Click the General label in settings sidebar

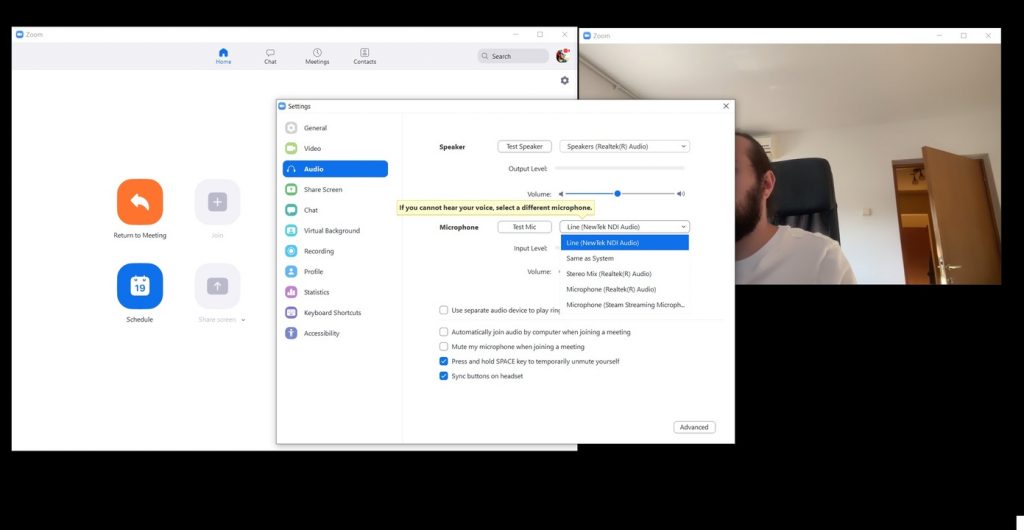[315, 128]
